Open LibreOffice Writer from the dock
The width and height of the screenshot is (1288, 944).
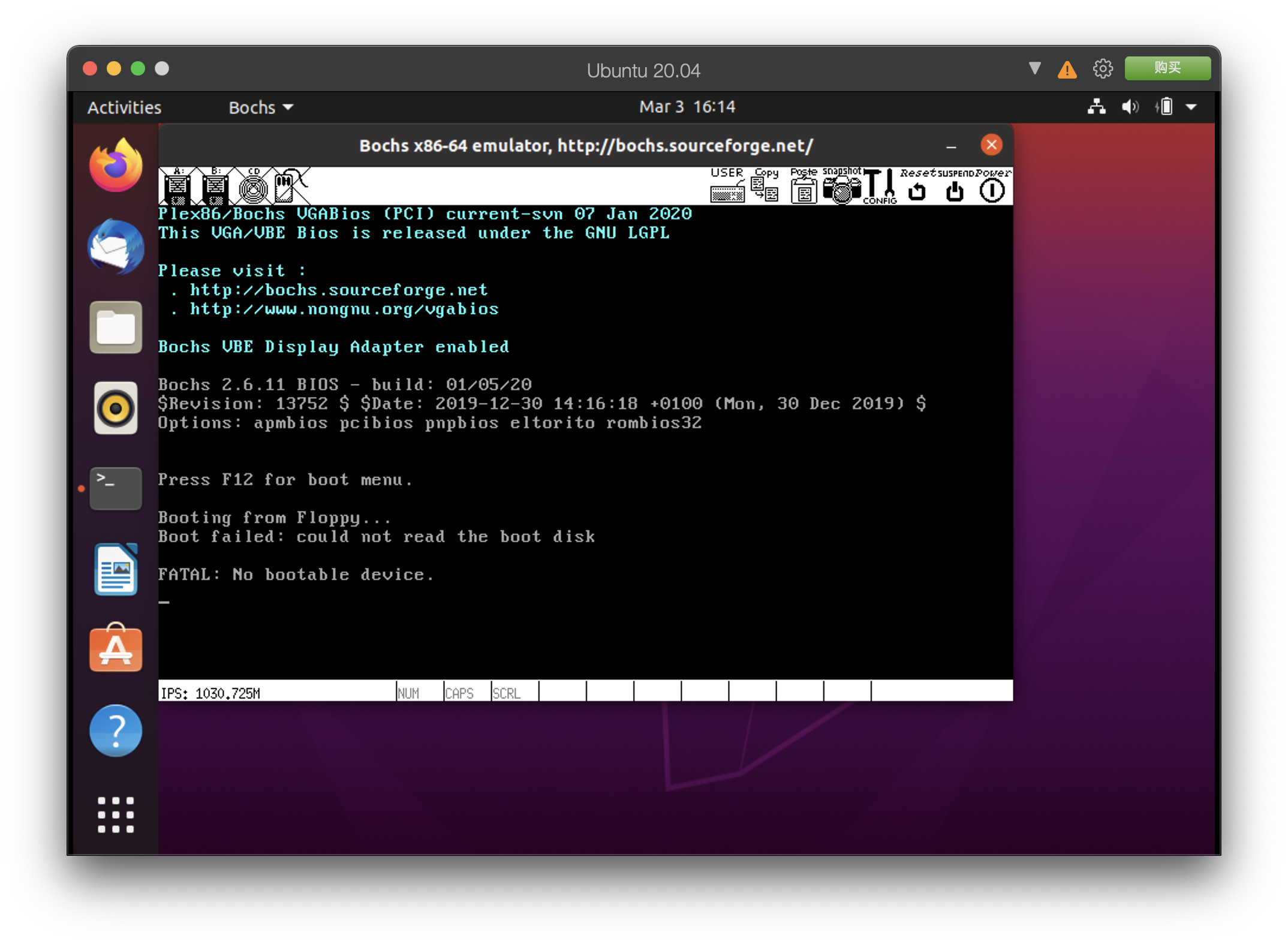tap(116, 569)
